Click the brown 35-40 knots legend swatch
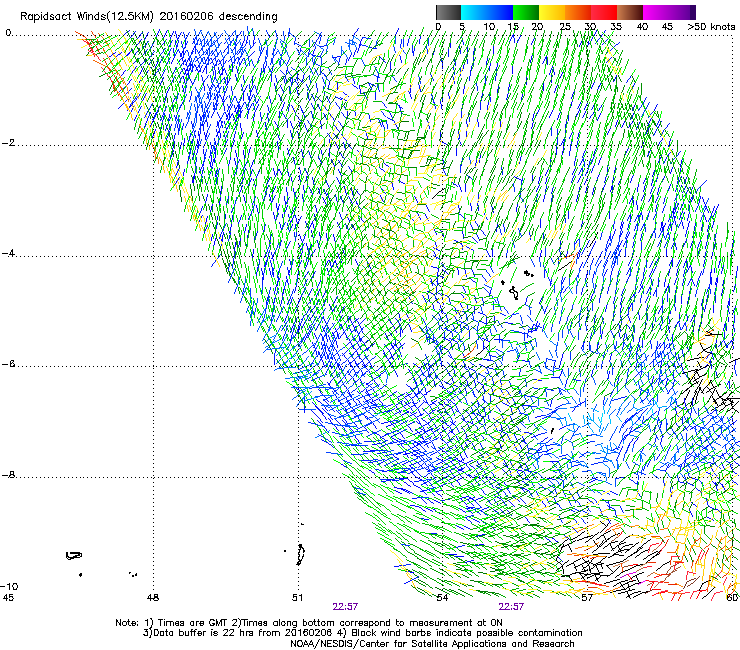 [x=630, y=13]
